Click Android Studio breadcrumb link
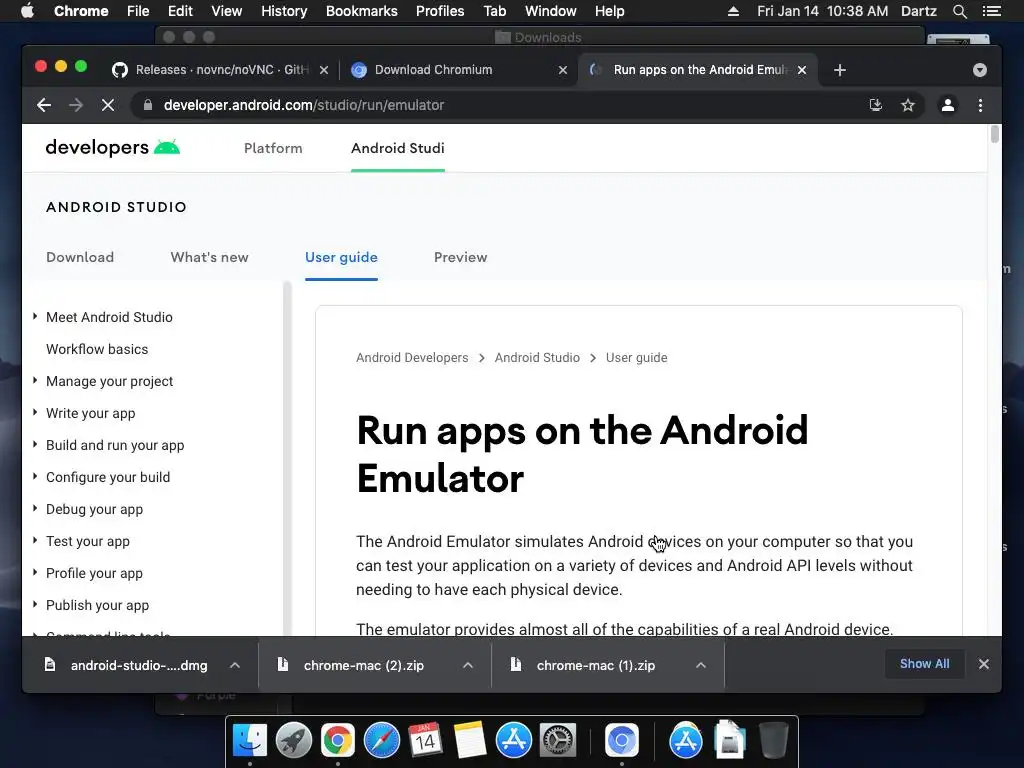Viewport: 1024px width, 768px height. [x=537, y=358]
